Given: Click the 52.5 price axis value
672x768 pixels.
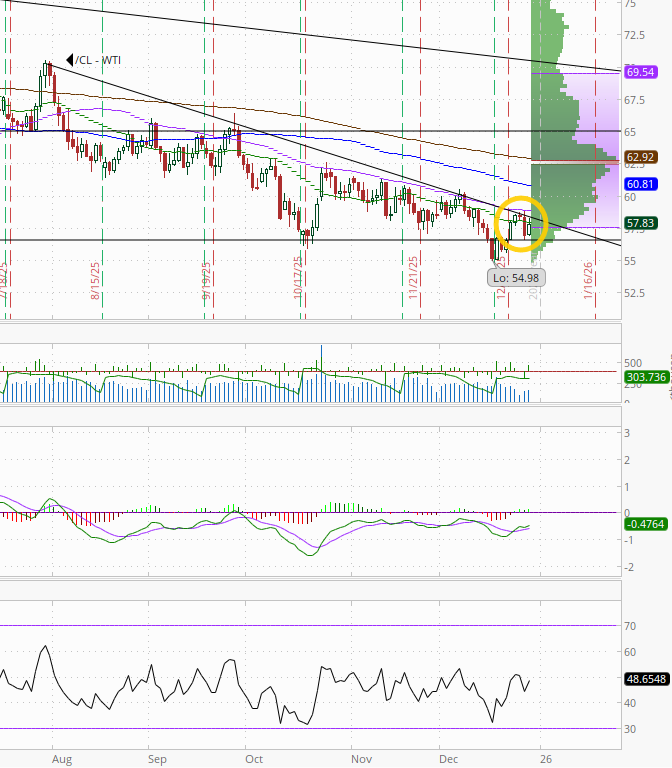Looking at the screenshot, I should click(x=634, y=293).
